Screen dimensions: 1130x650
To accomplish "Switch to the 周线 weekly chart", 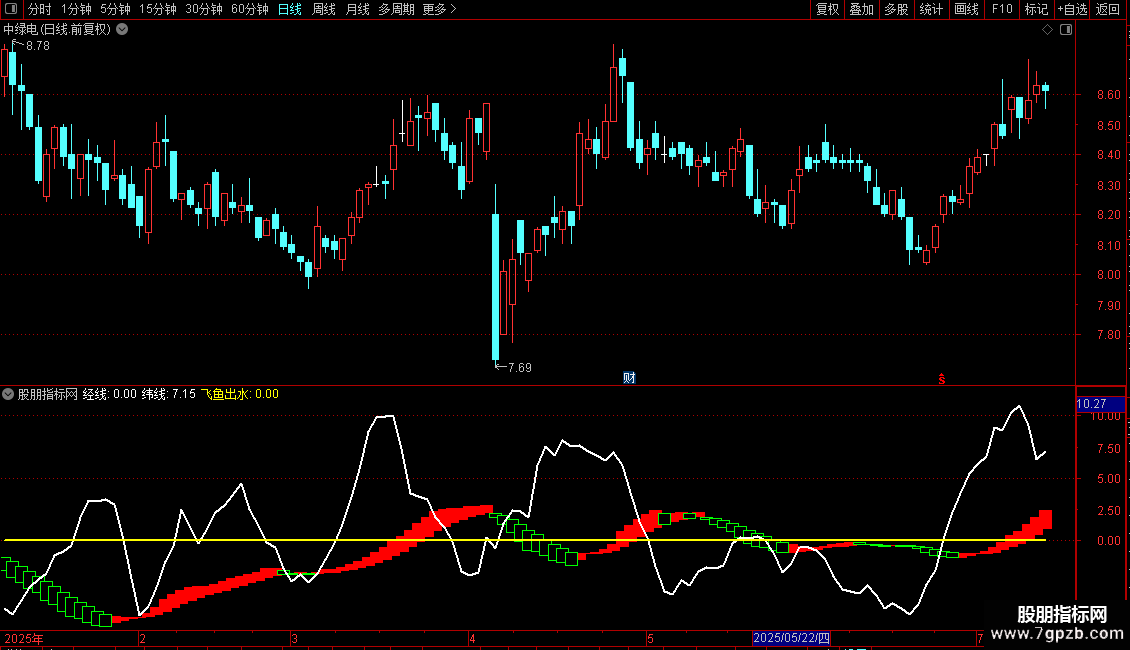I will 324,9.
